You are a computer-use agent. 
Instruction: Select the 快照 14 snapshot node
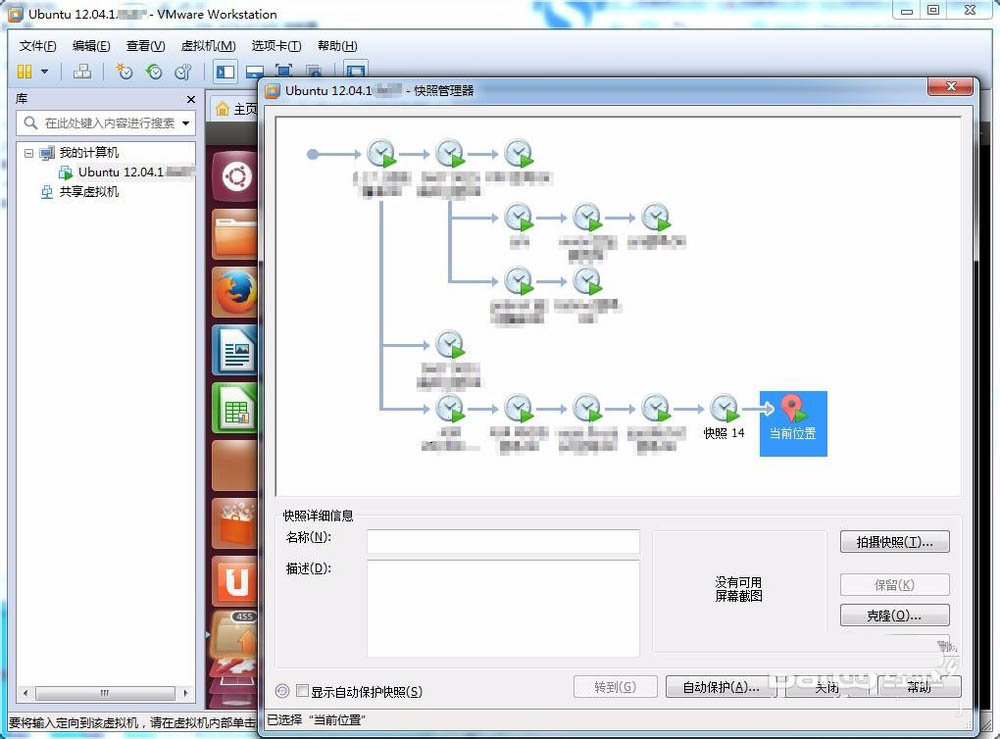point(723,408)
